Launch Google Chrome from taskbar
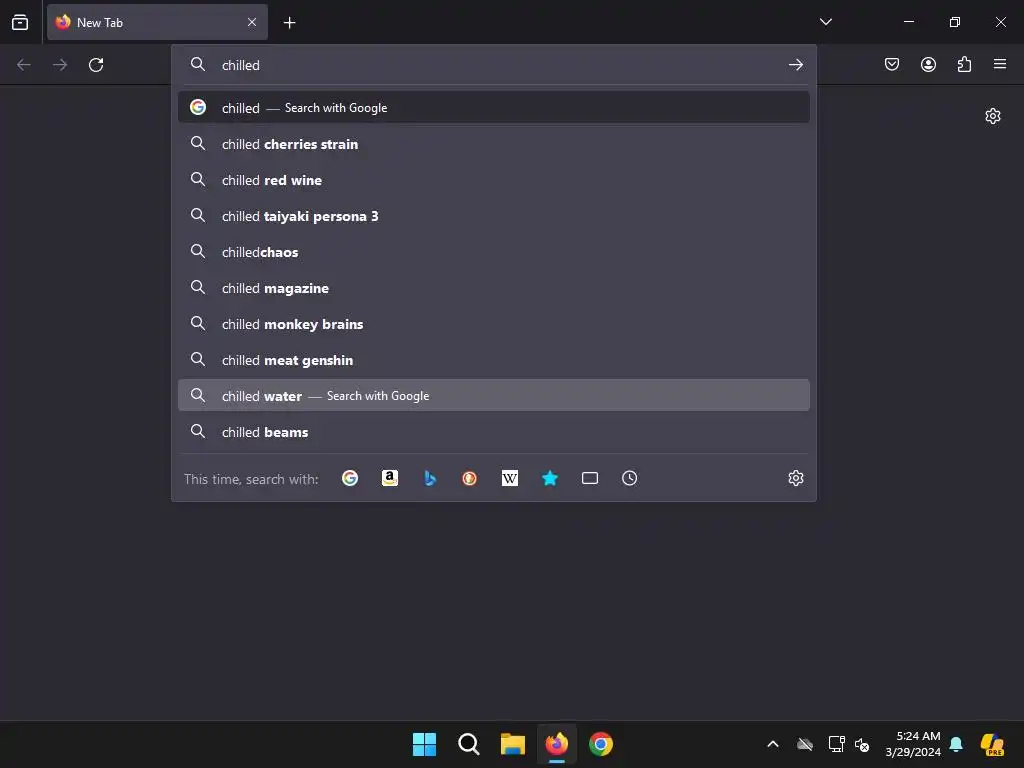The width and height of the screenshot is (1024, 768). tap(601, 744)
